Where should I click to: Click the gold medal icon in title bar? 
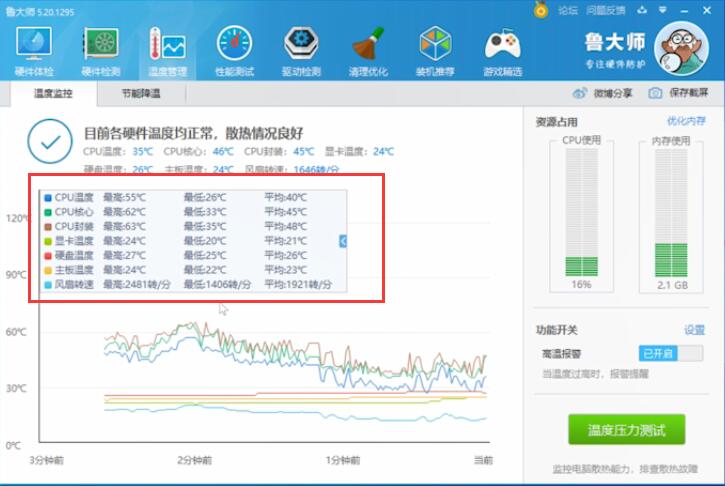point(541,10)
